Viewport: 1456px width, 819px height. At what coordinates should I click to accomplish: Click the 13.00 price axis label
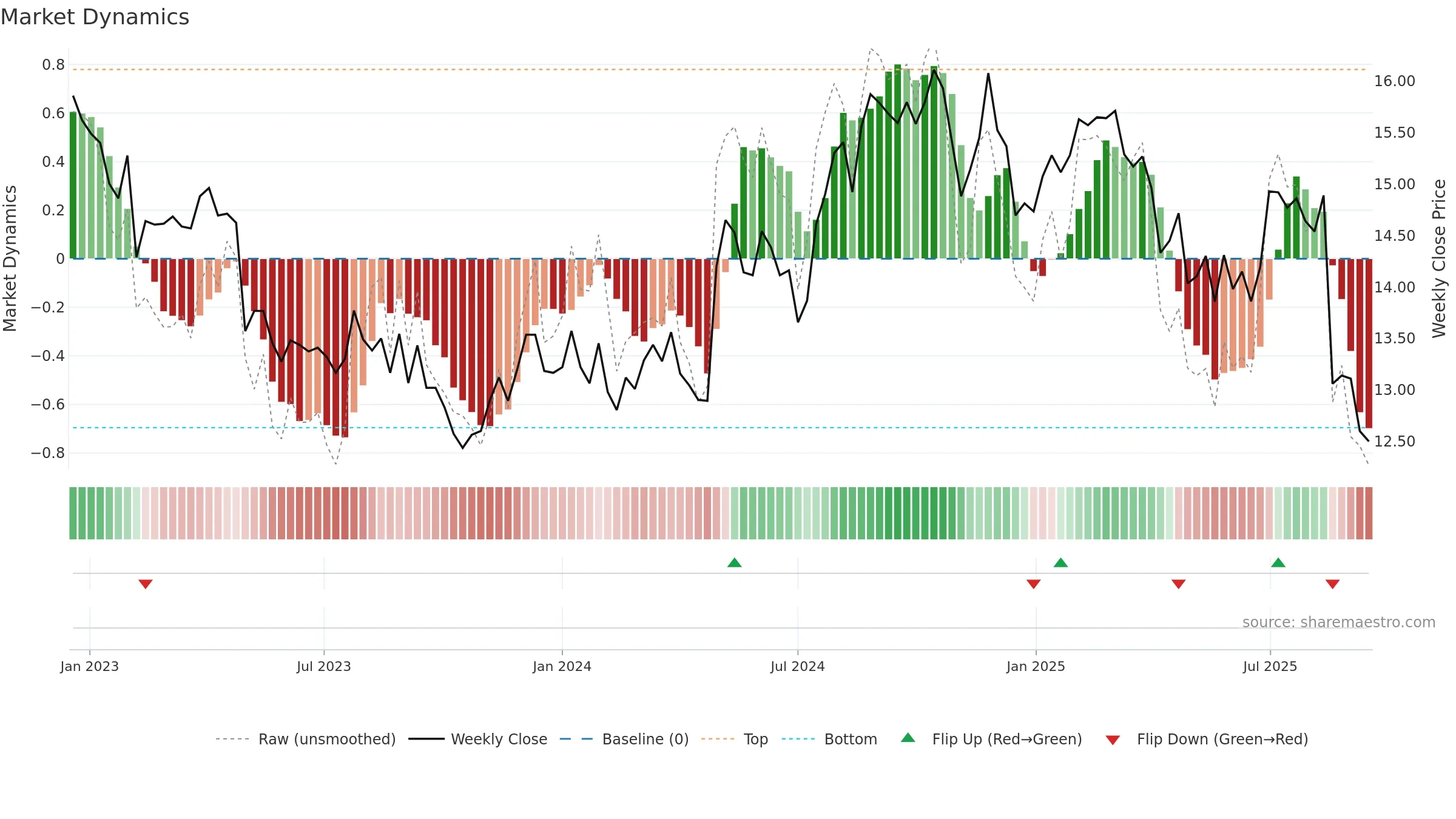click(1395, 390)
